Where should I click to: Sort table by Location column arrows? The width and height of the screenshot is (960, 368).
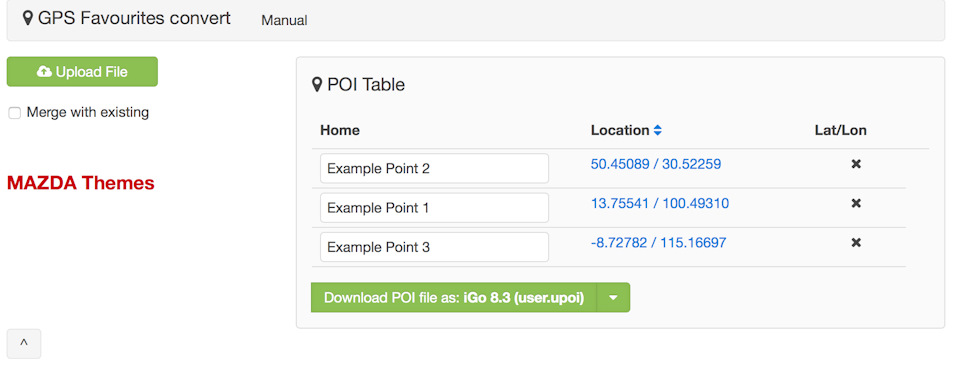658,130
